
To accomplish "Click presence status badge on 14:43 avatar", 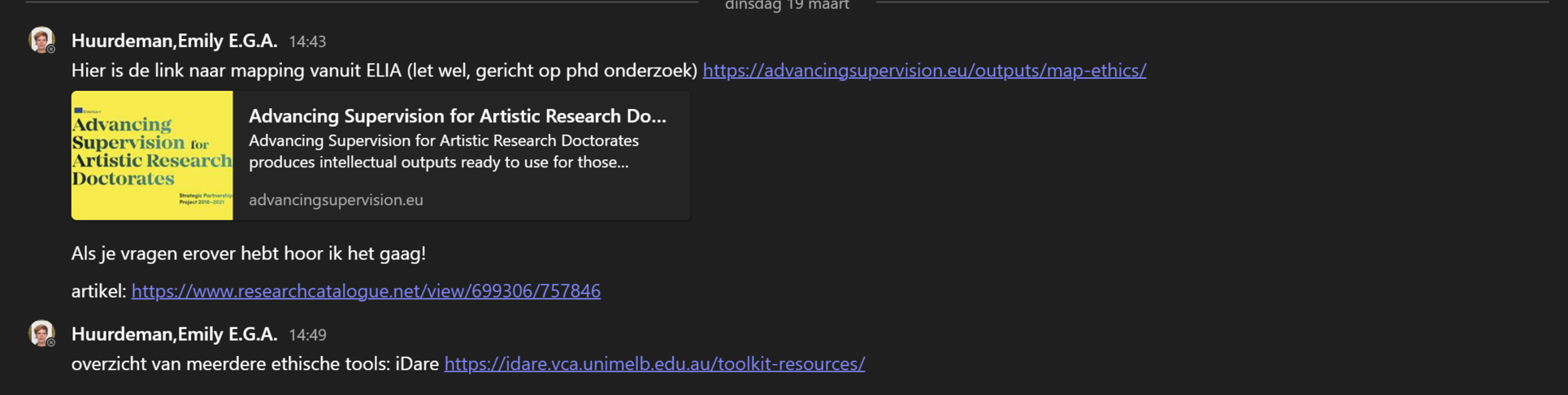I will point(51,50).
